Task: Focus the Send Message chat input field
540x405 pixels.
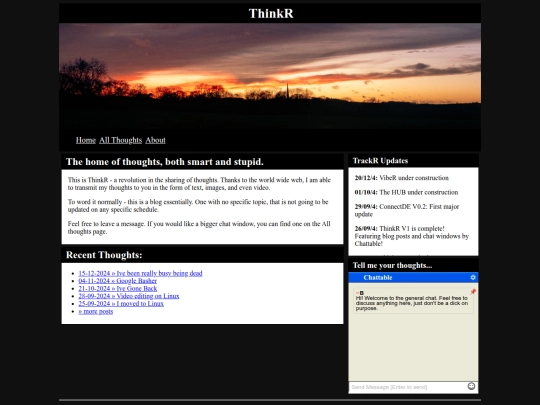Action: pyautogui.click(x=408, y=387)
